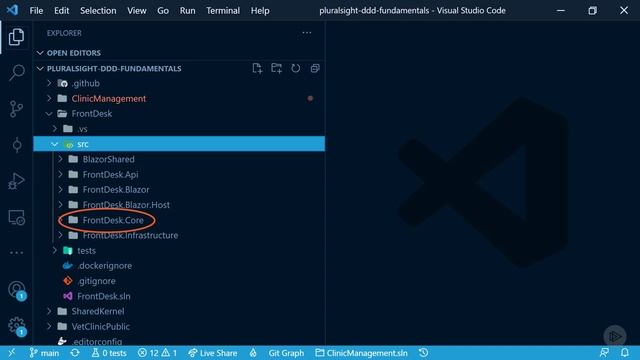Show errors and warnings count panel
Image resolution: width=640 pixels, height=360 pixels.
157,353
